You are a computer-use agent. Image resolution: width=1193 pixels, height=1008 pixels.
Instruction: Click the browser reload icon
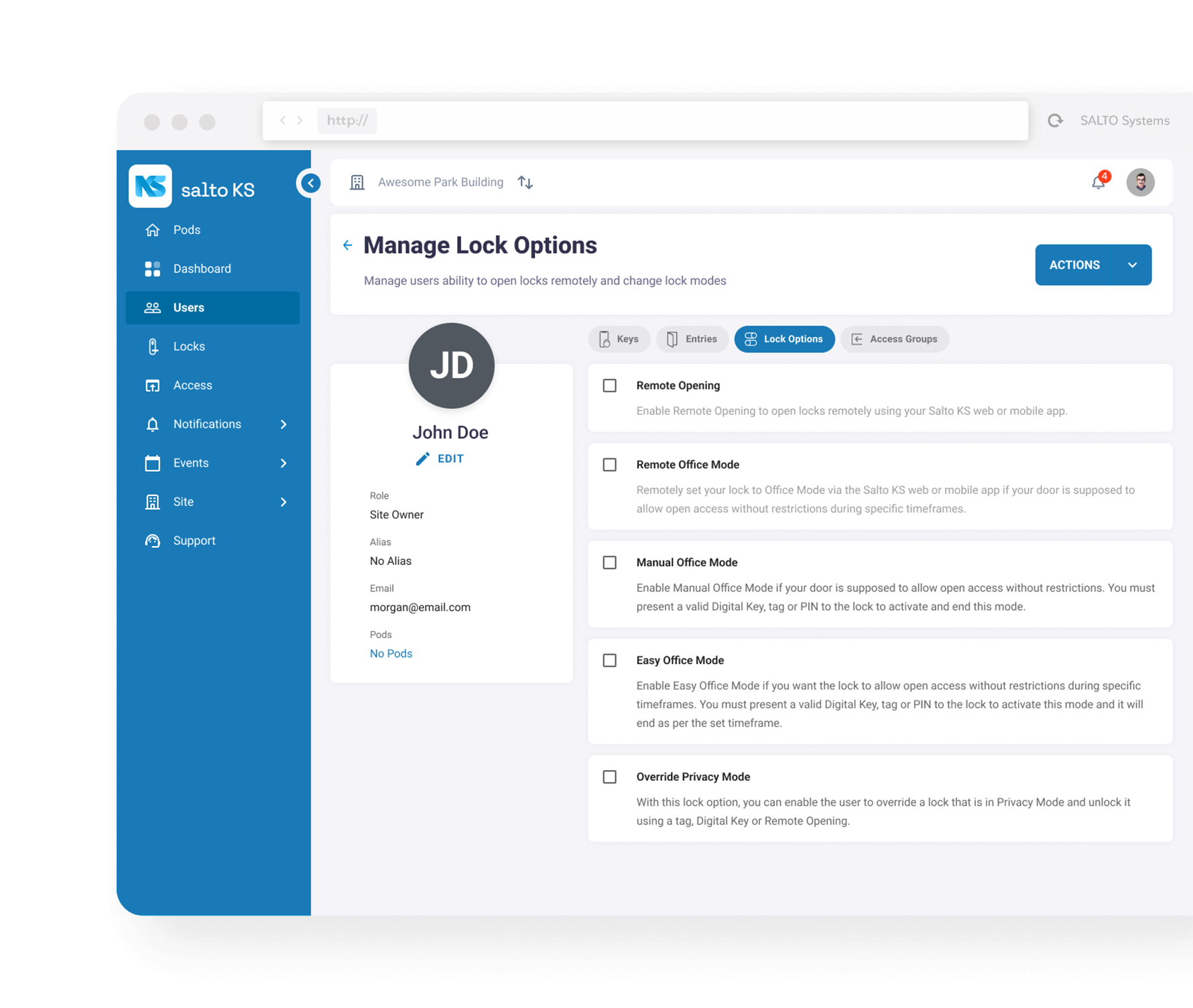pyautogui.click(x=1056, y=121)
